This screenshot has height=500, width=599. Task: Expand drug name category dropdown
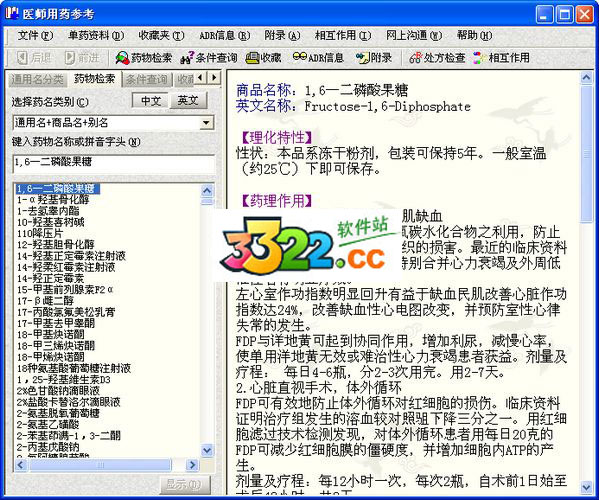coord(206,123)
